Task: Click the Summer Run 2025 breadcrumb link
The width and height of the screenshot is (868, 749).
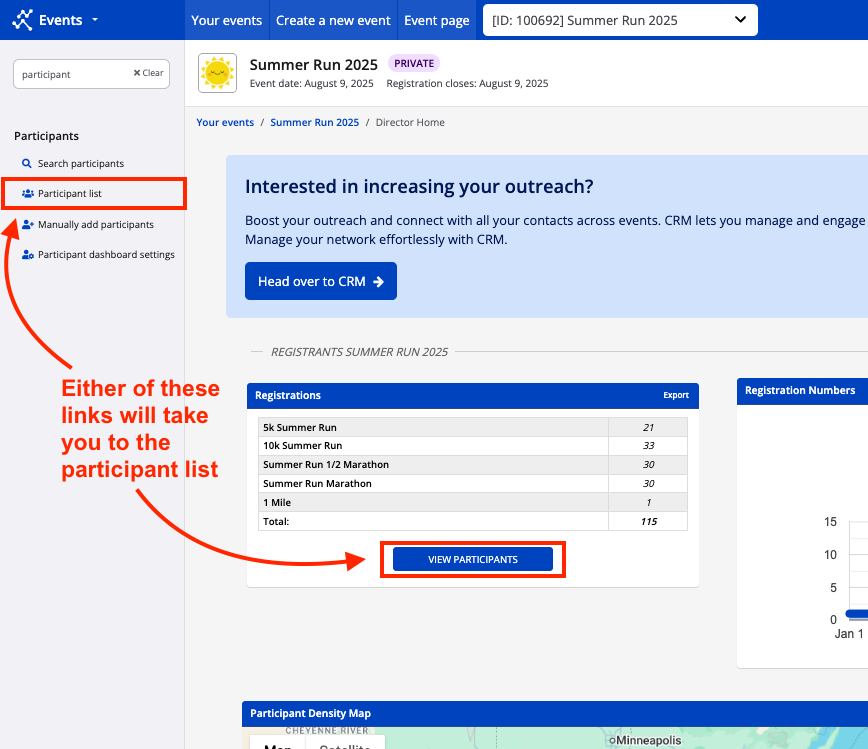Action: (x=314, y=123)
